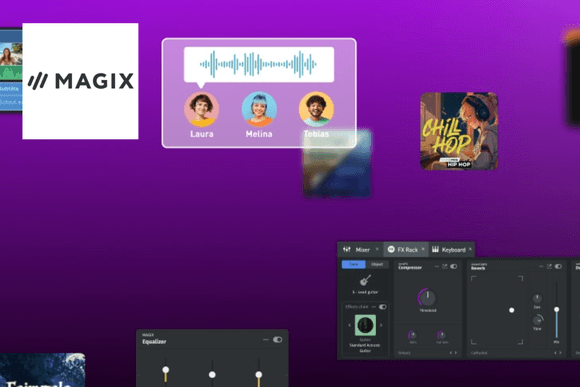This screenshot has width=580, height=387.
Task: Collapse the Equalizer module
Action: click(266, 340)
